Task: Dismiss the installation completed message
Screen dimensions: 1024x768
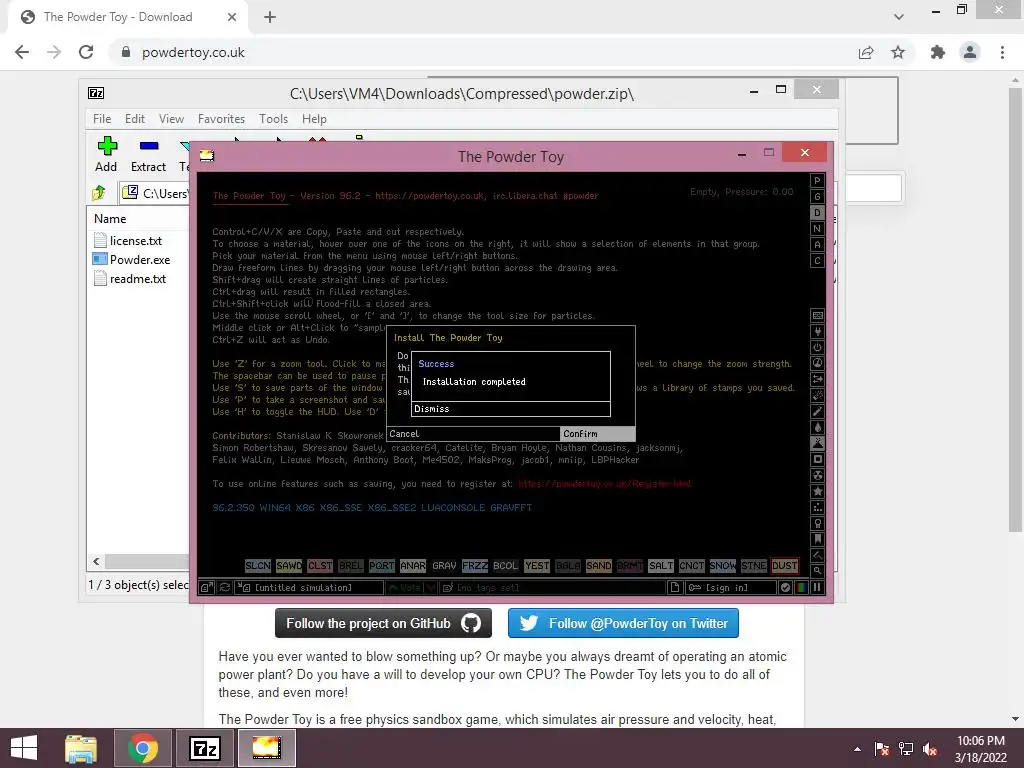Action: pyautogui.click(x=511, y=409)
